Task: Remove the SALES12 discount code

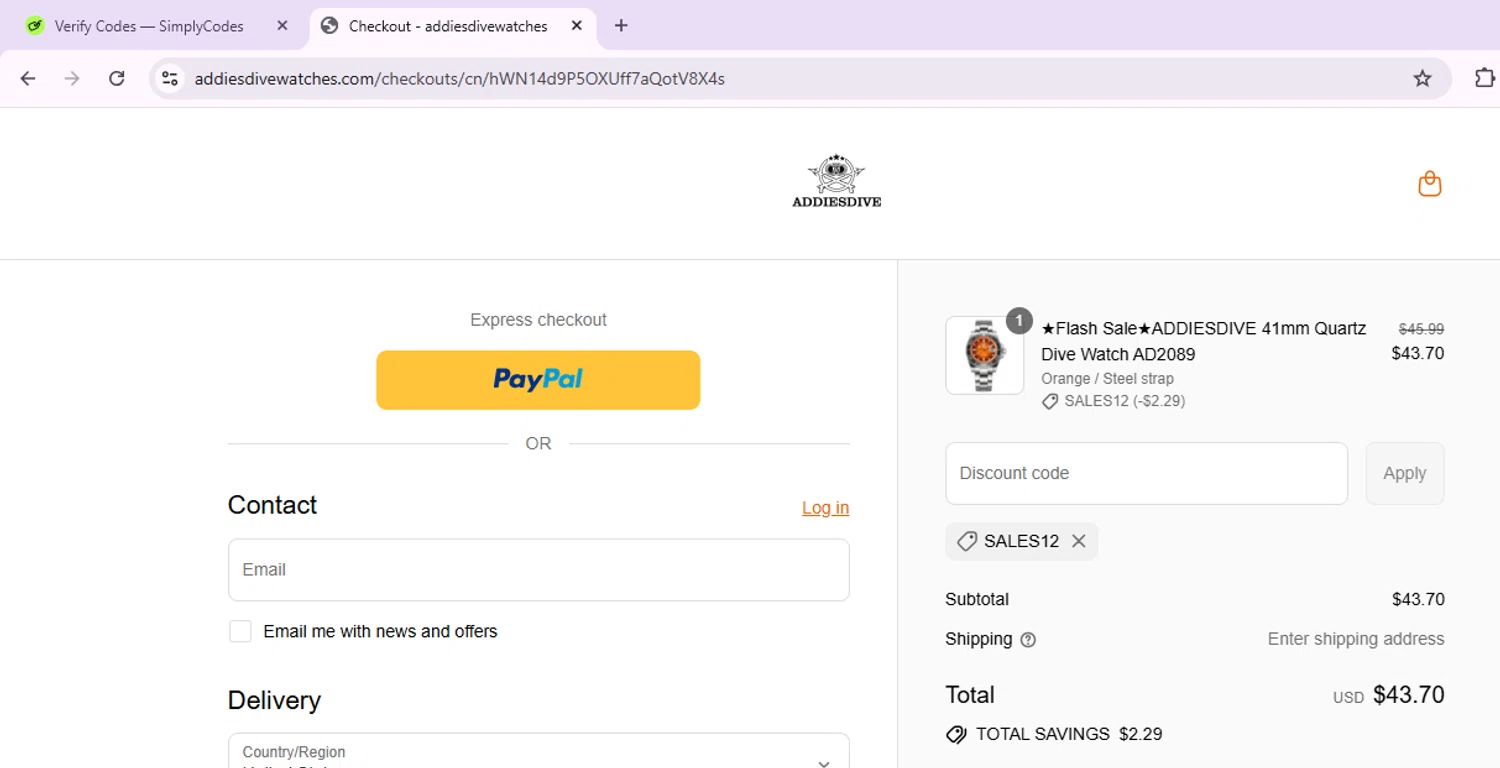Action: click(x=1079, y=541)
